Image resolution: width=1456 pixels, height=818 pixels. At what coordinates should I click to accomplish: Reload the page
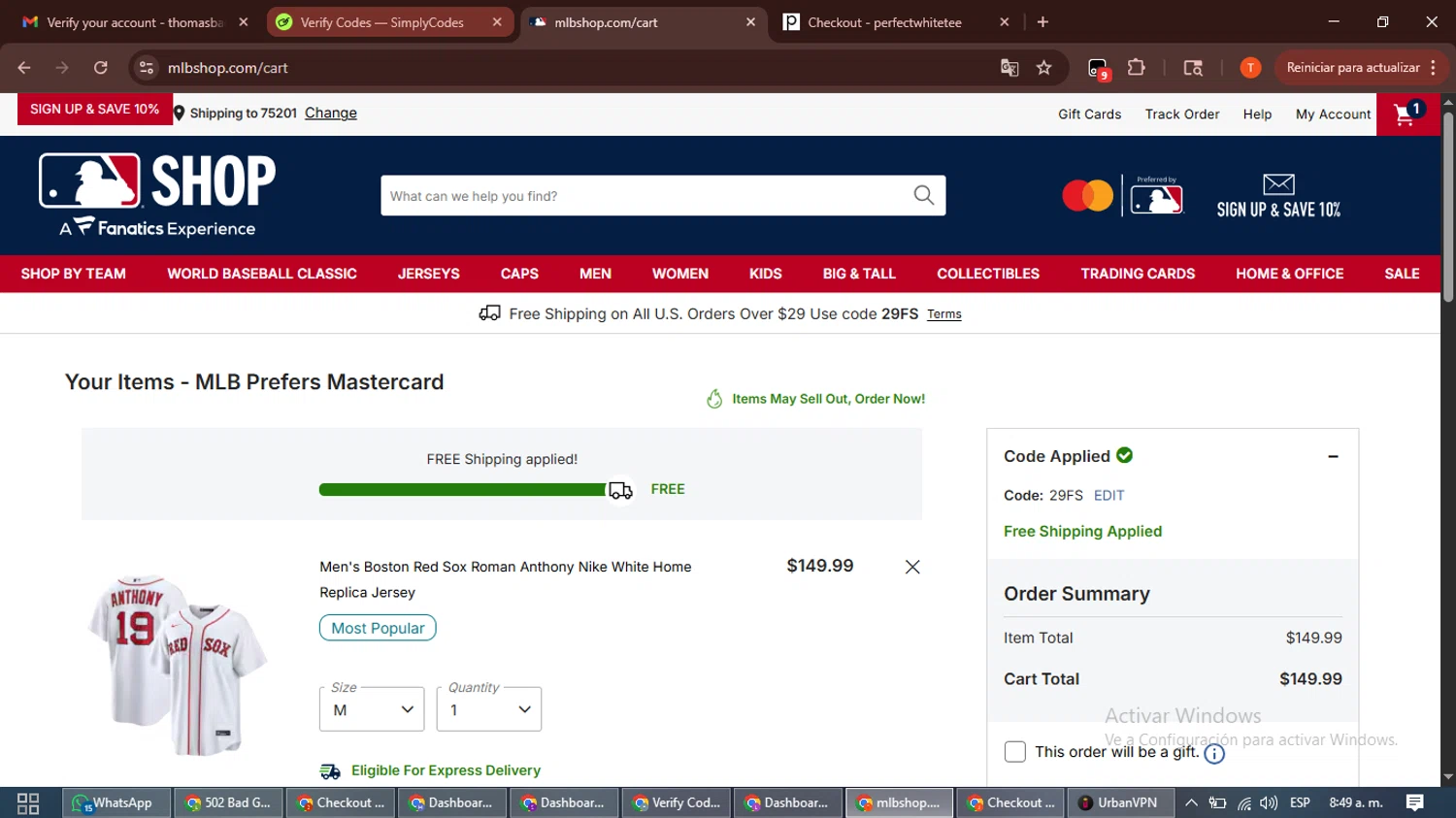coord(101,68)
